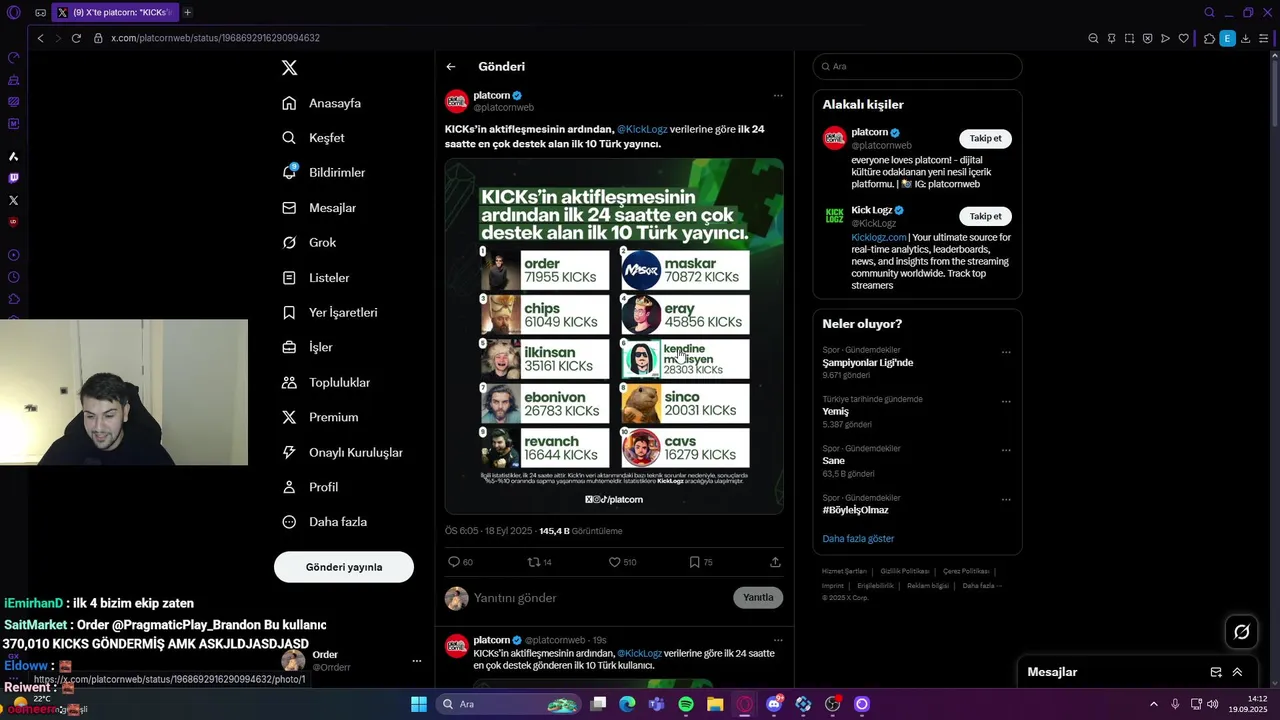Open Mesajlar in left navigation

pos(319,208)
